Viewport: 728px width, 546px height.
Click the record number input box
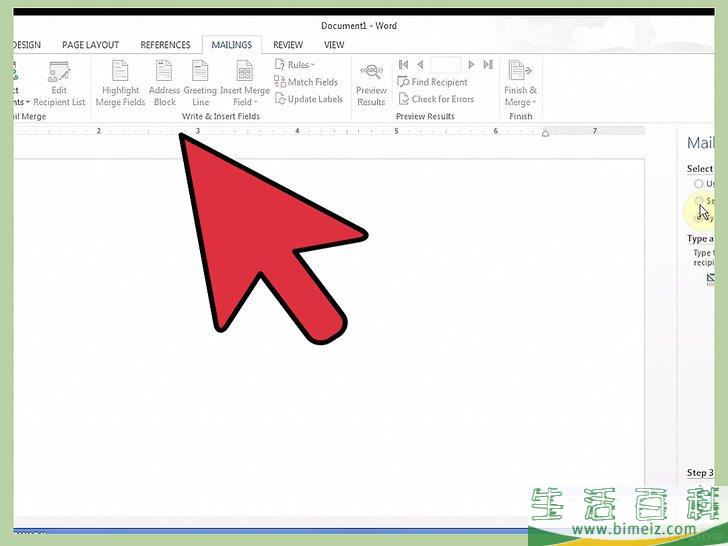(446, 65)
